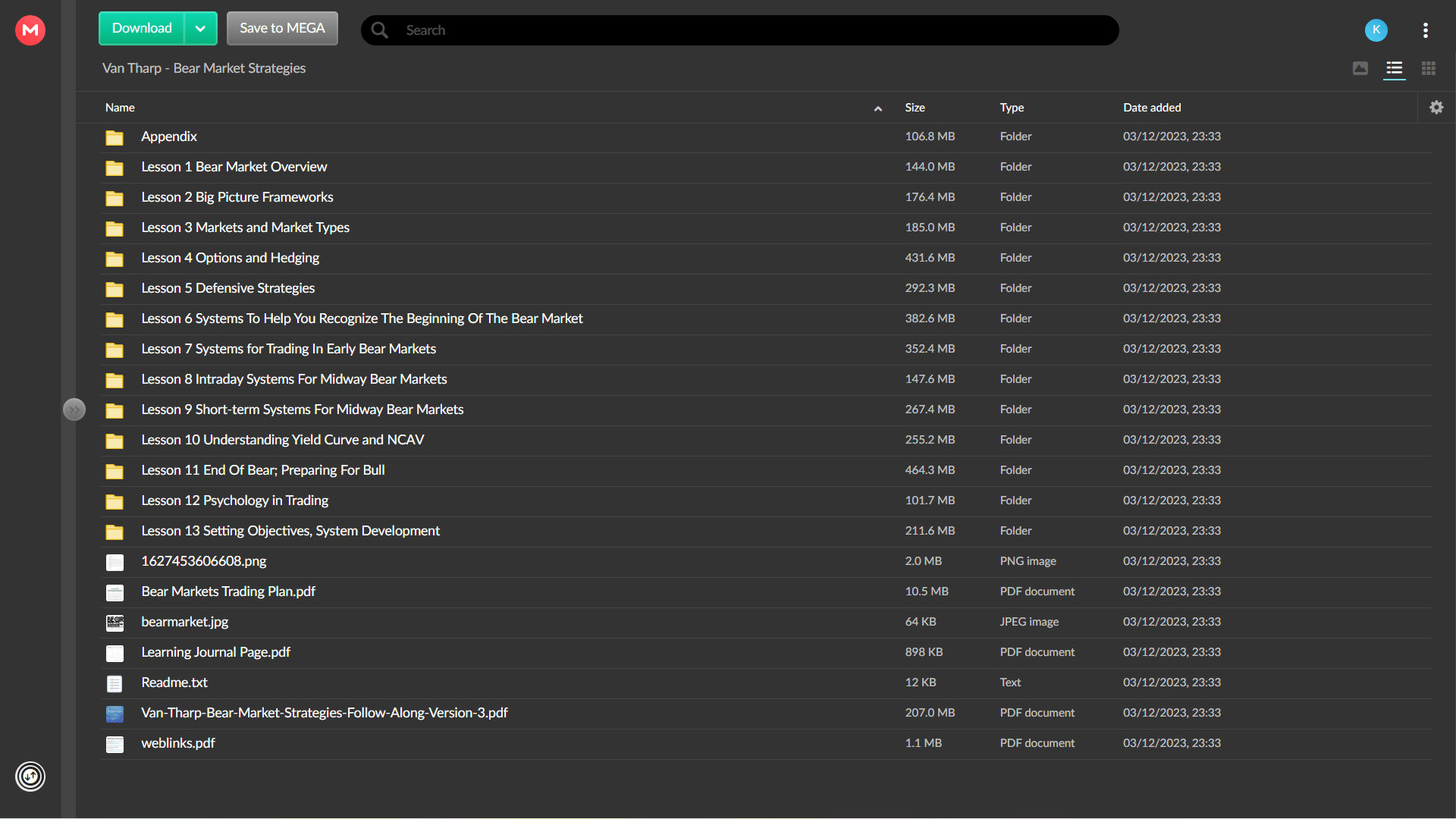Click Lesson 7 folder icon

115,350
